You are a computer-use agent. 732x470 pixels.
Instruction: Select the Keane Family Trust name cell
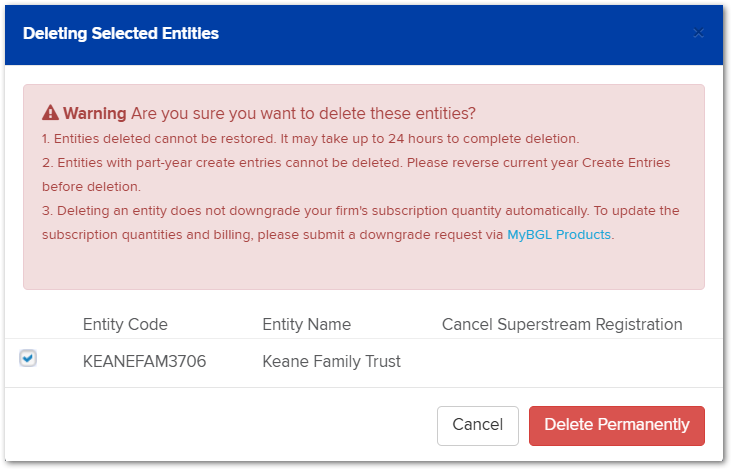click(x=331, y=361)
